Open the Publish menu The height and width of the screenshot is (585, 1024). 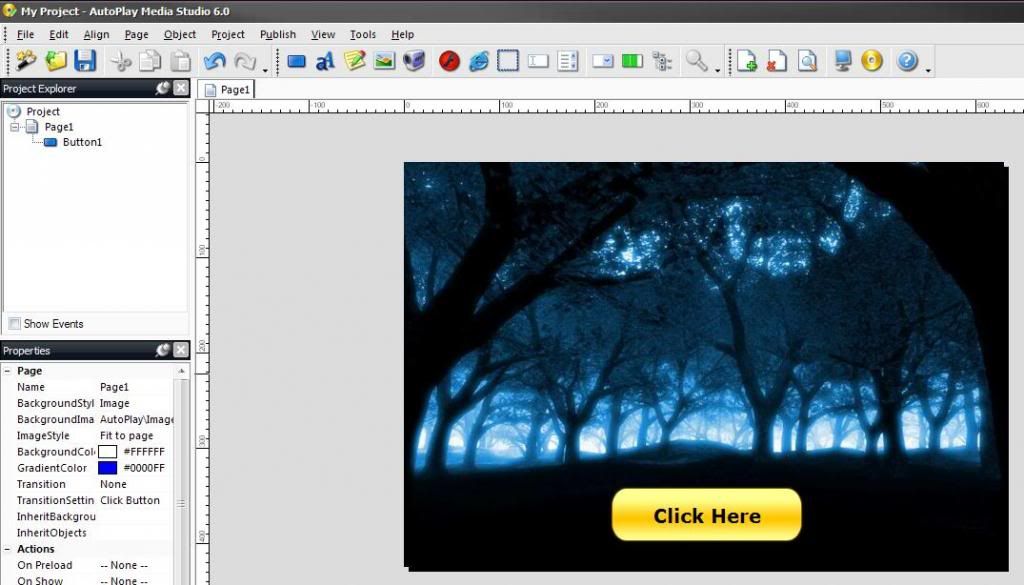[277, 34]
